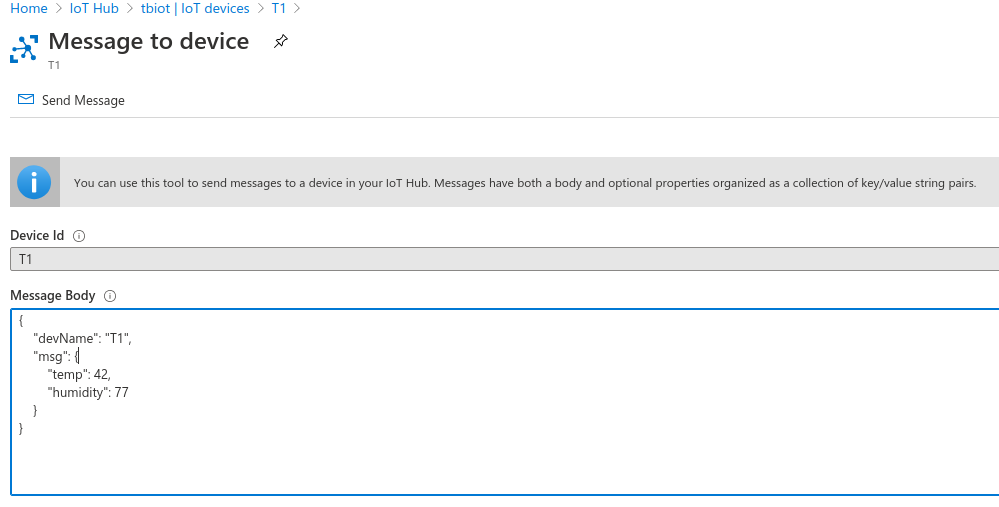Click the IoT hub icon beside the title
This screenshot has width=999, height=507.
point(24,49)
